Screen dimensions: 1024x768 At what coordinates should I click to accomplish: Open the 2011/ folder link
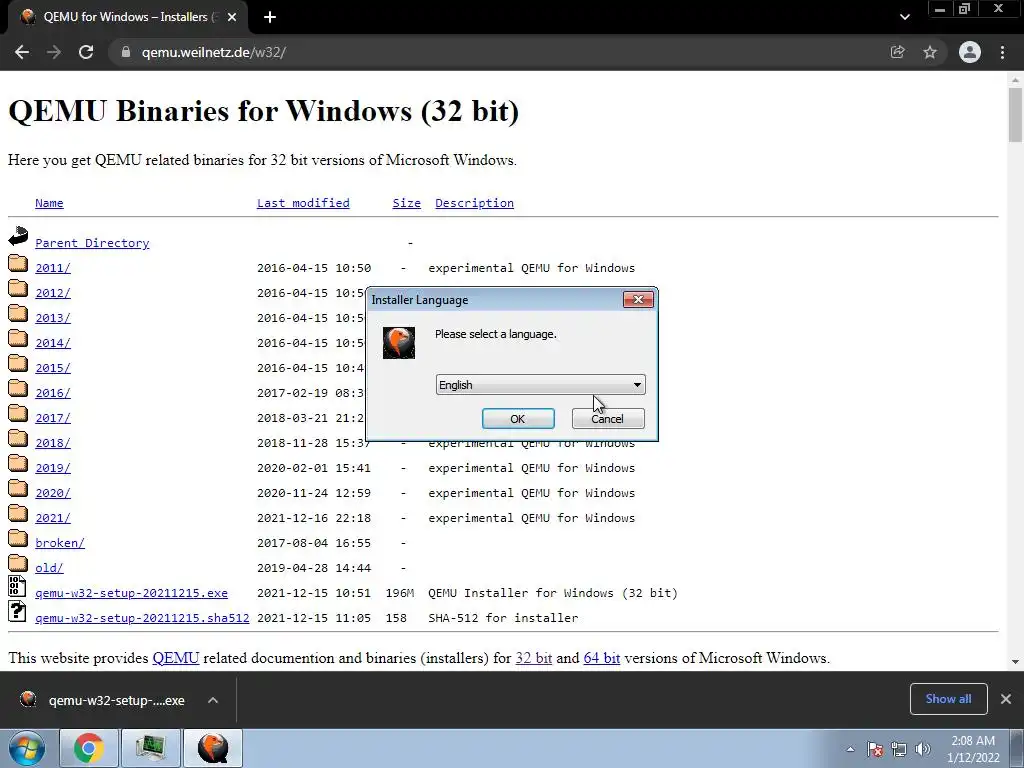click(x=53, y=268)
